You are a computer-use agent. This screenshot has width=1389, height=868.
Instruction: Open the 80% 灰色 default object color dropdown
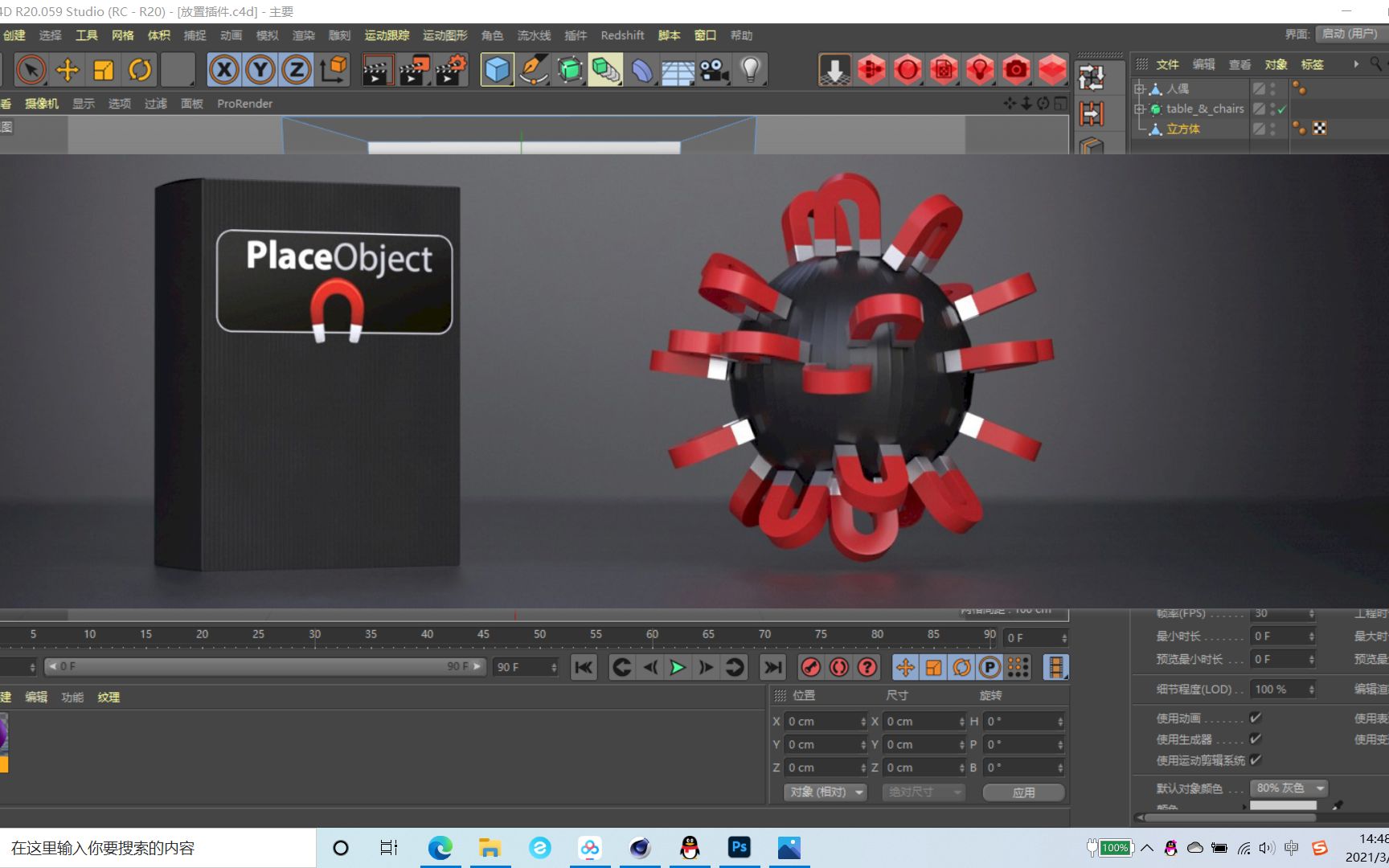click(1288, 788)
